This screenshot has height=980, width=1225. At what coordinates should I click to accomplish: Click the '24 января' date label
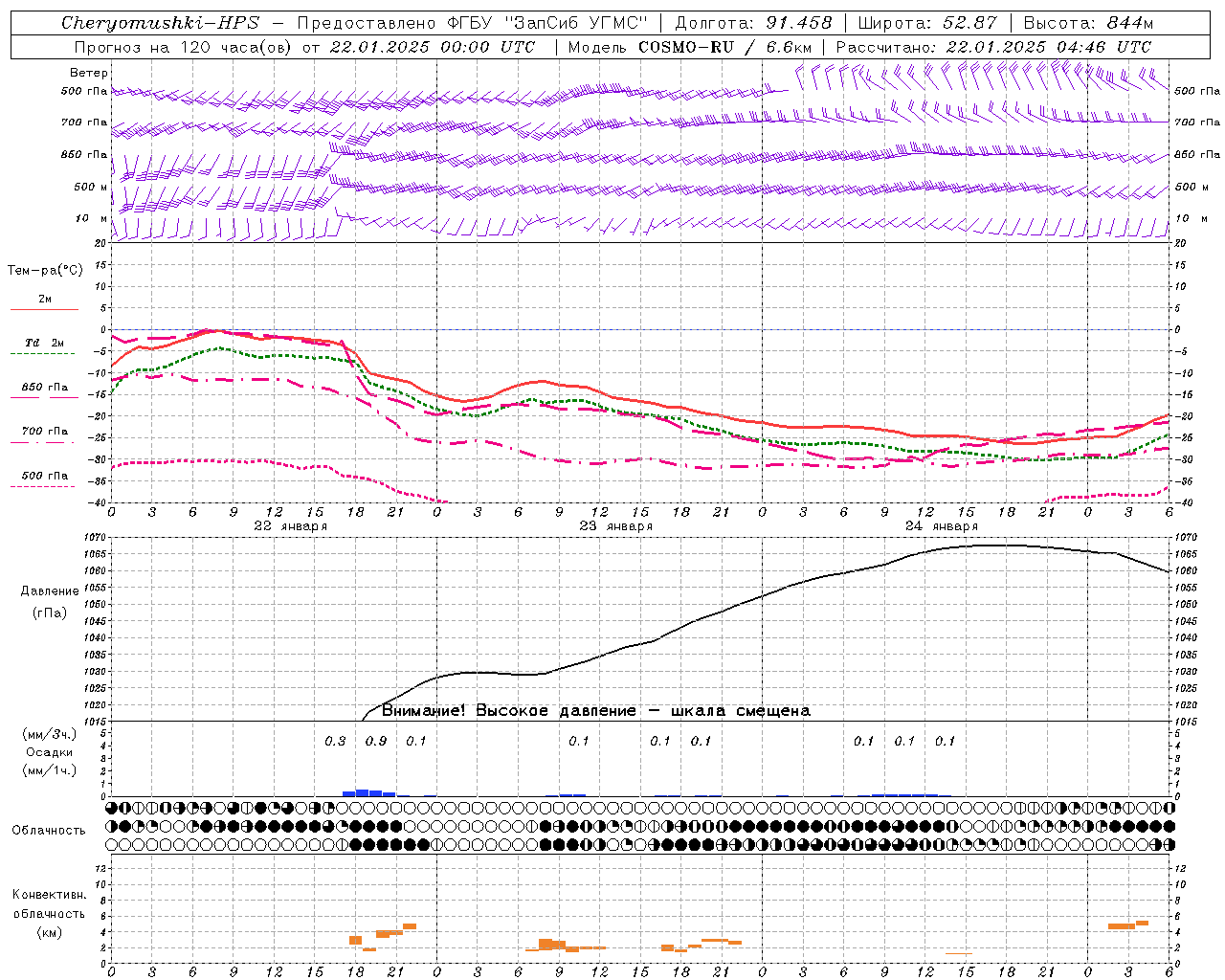click(942, 525)
